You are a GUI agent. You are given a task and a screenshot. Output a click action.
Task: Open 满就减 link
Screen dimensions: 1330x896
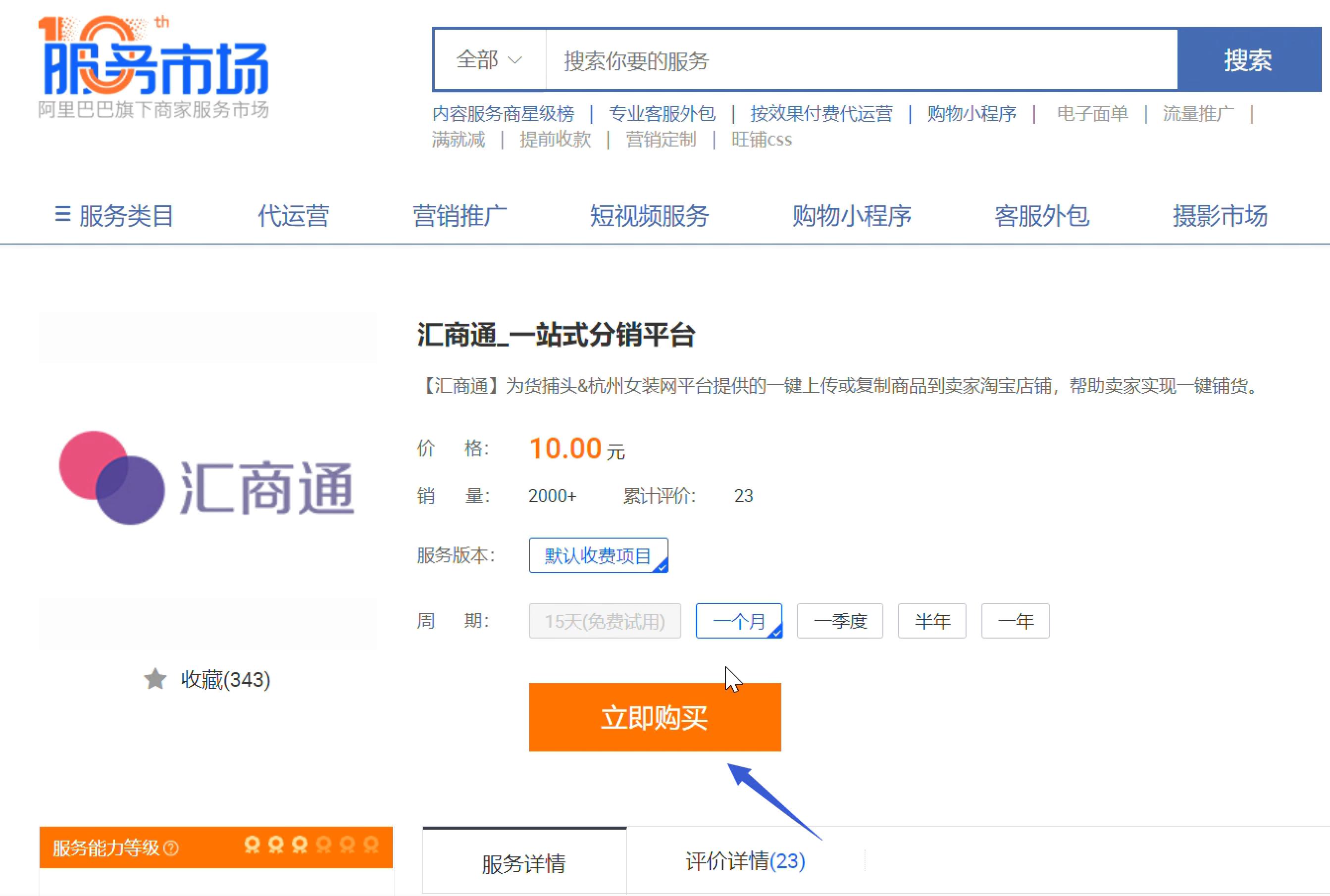point(459,140)
